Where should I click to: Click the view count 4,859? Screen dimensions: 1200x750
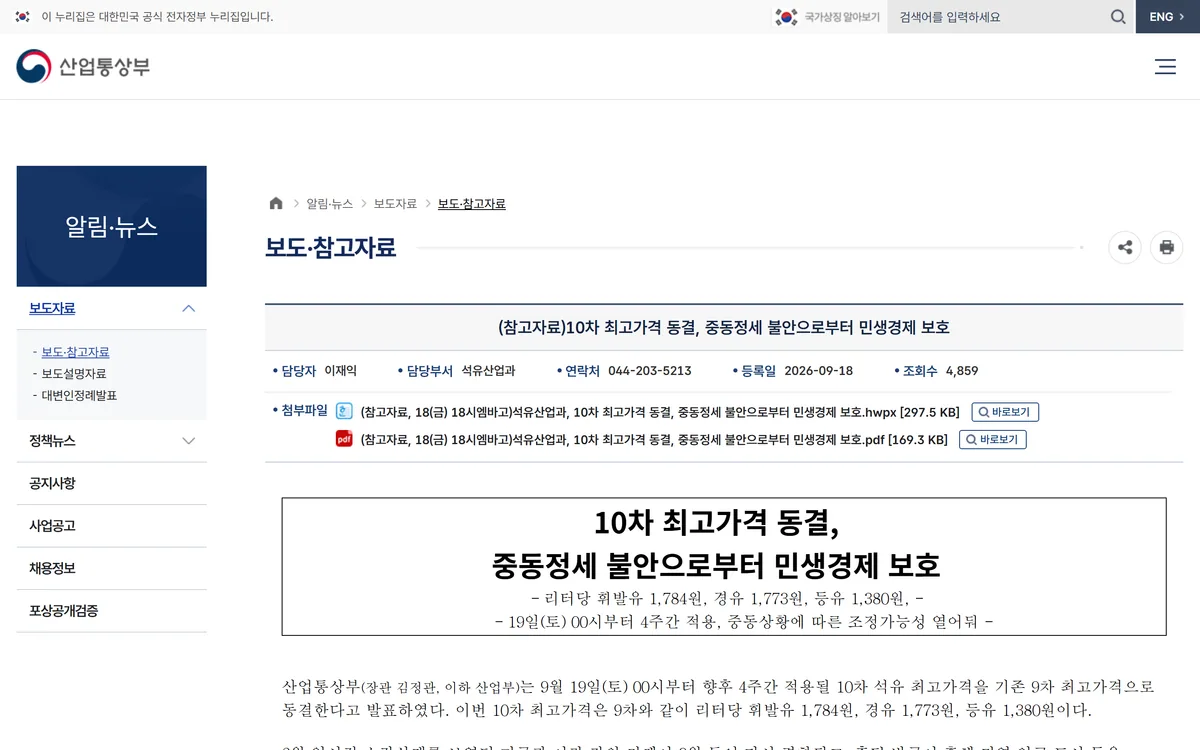click(x=962, y=371)
